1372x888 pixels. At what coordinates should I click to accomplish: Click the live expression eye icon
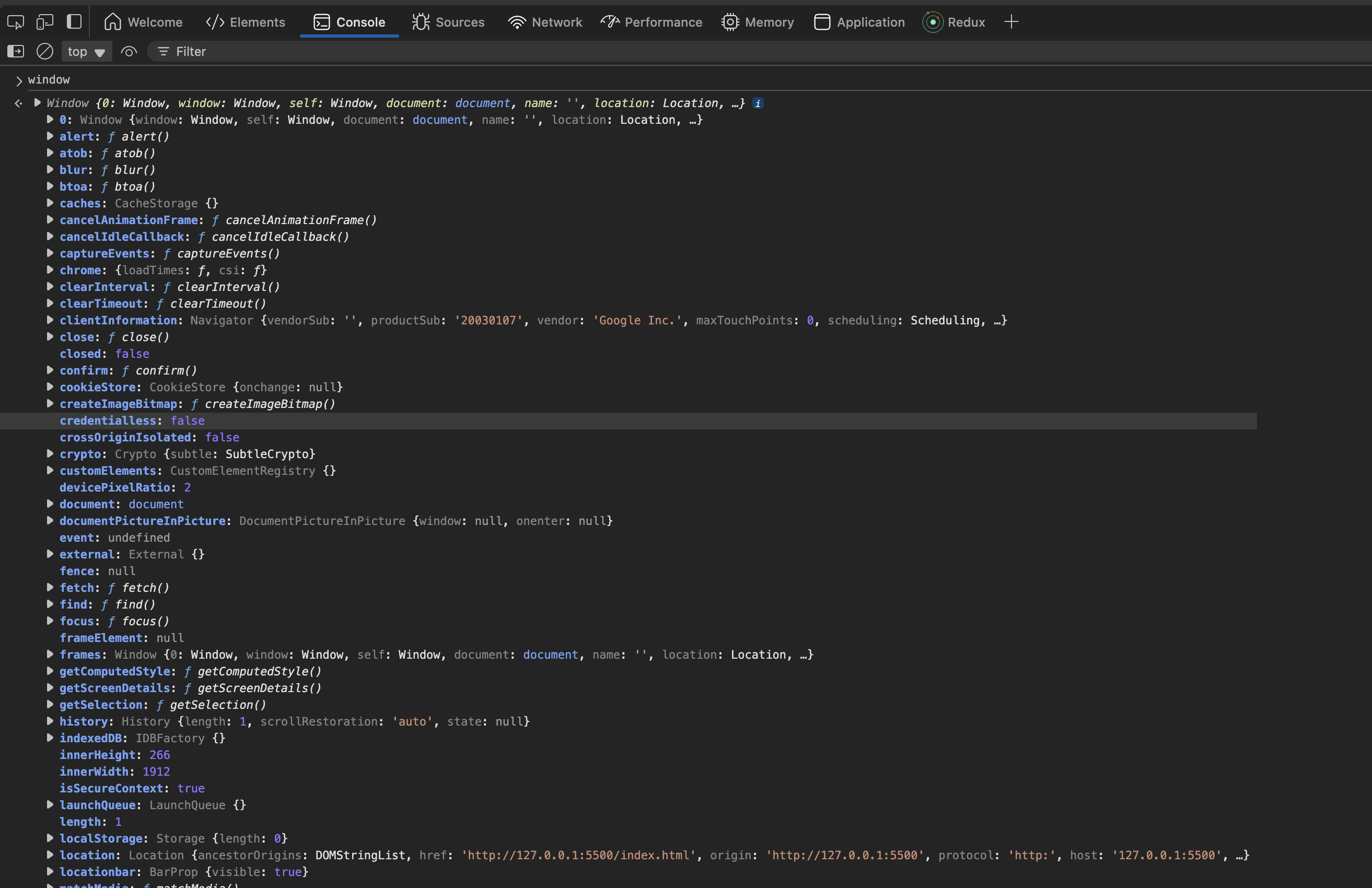click(129, 52)
